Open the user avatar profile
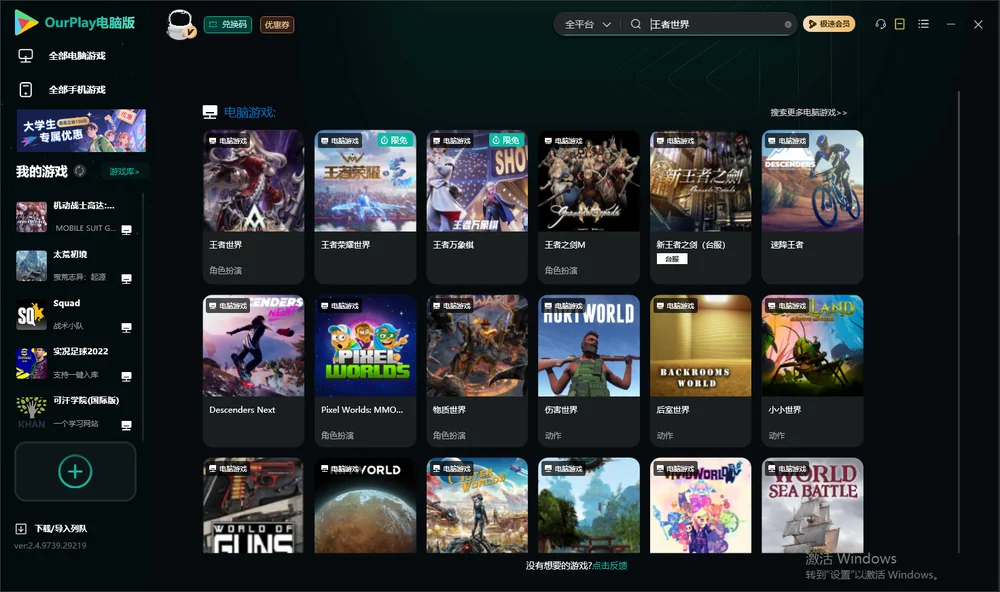 180,24
